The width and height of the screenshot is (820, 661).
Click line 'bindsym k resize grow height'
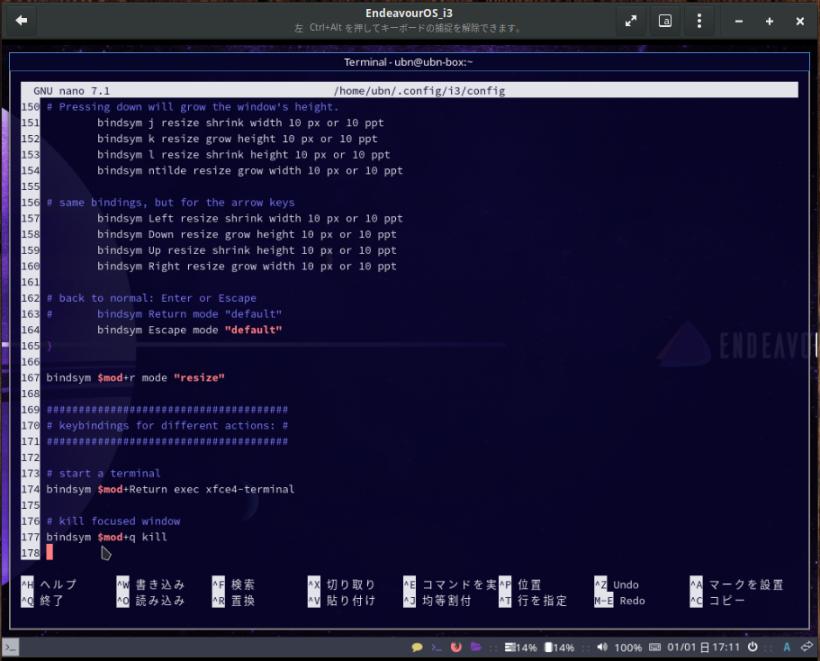coord(237,139)
